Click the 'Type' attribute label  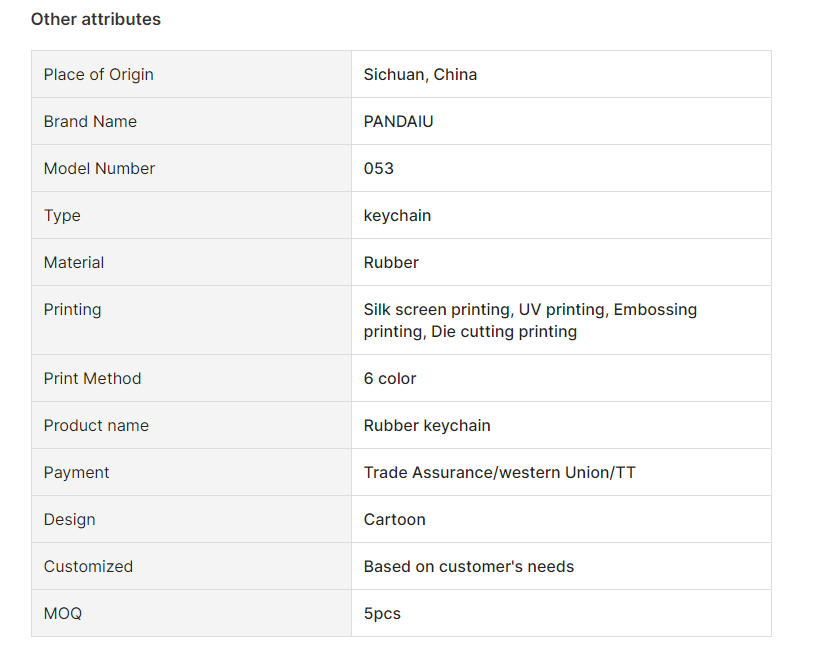[62, 215]
